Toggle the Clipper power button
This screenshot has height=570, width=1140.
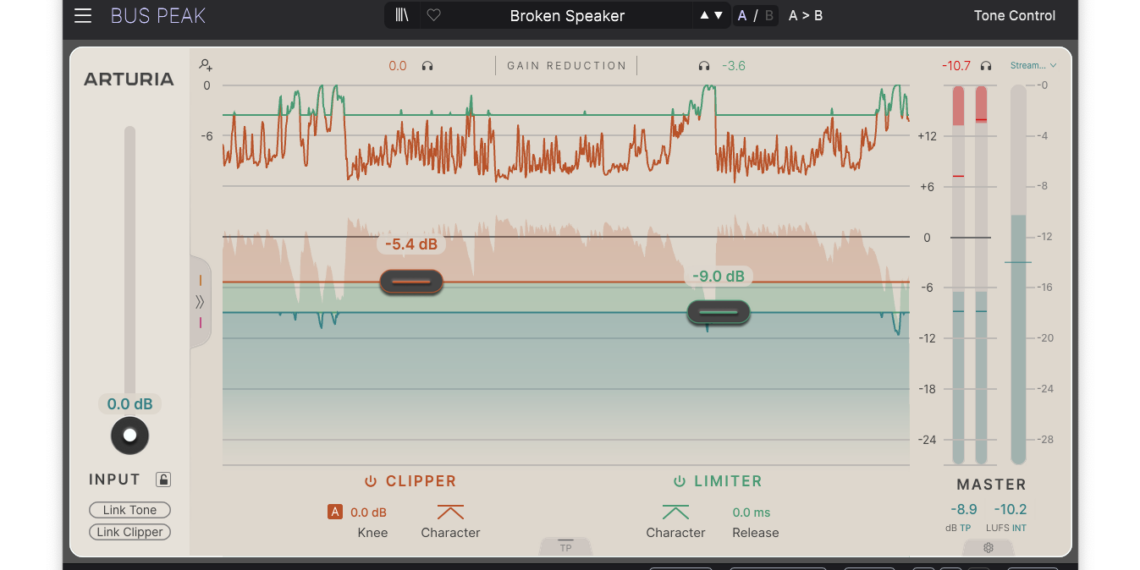point(370,481)
